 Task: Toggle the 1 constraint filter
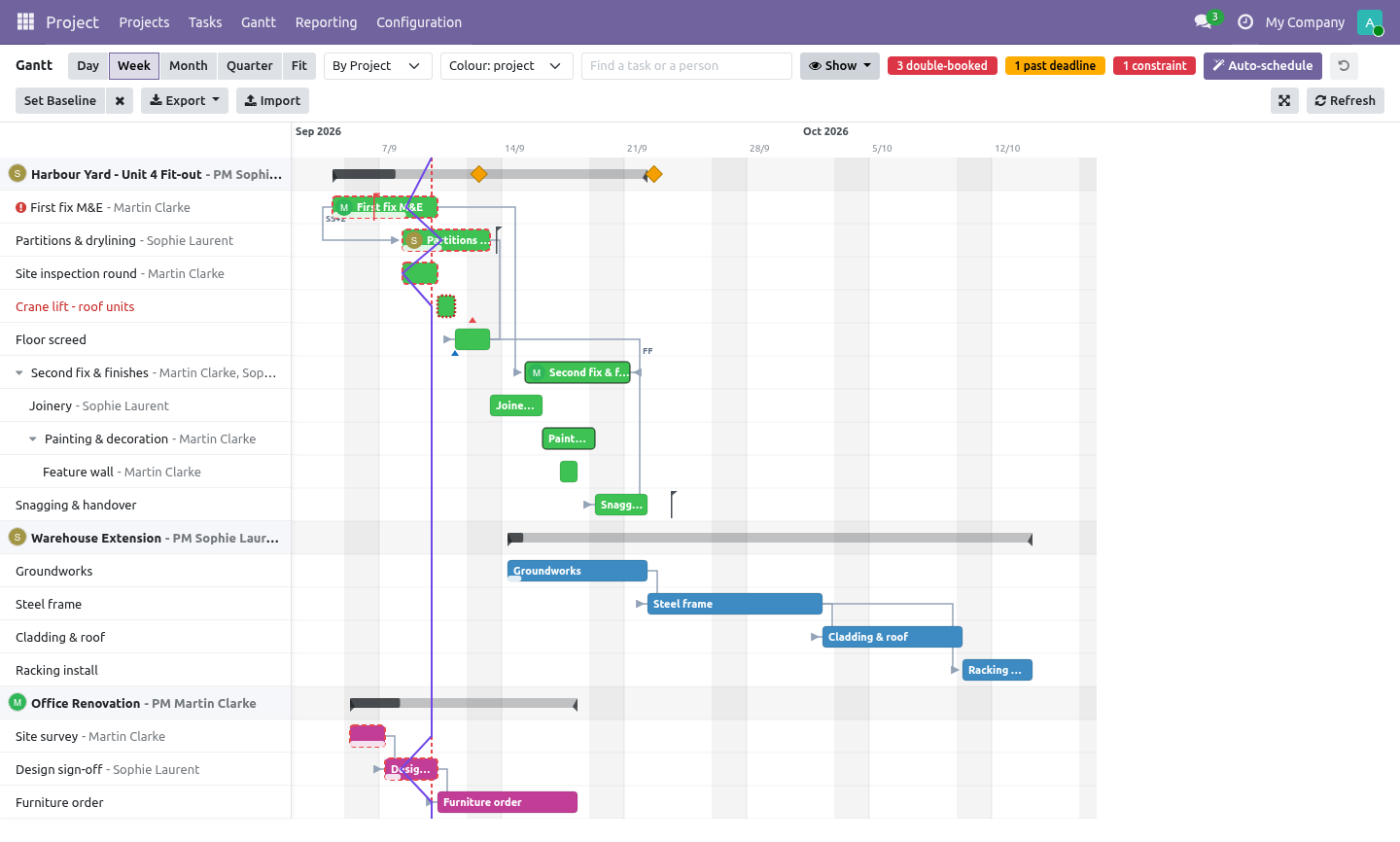point(1154,65)
